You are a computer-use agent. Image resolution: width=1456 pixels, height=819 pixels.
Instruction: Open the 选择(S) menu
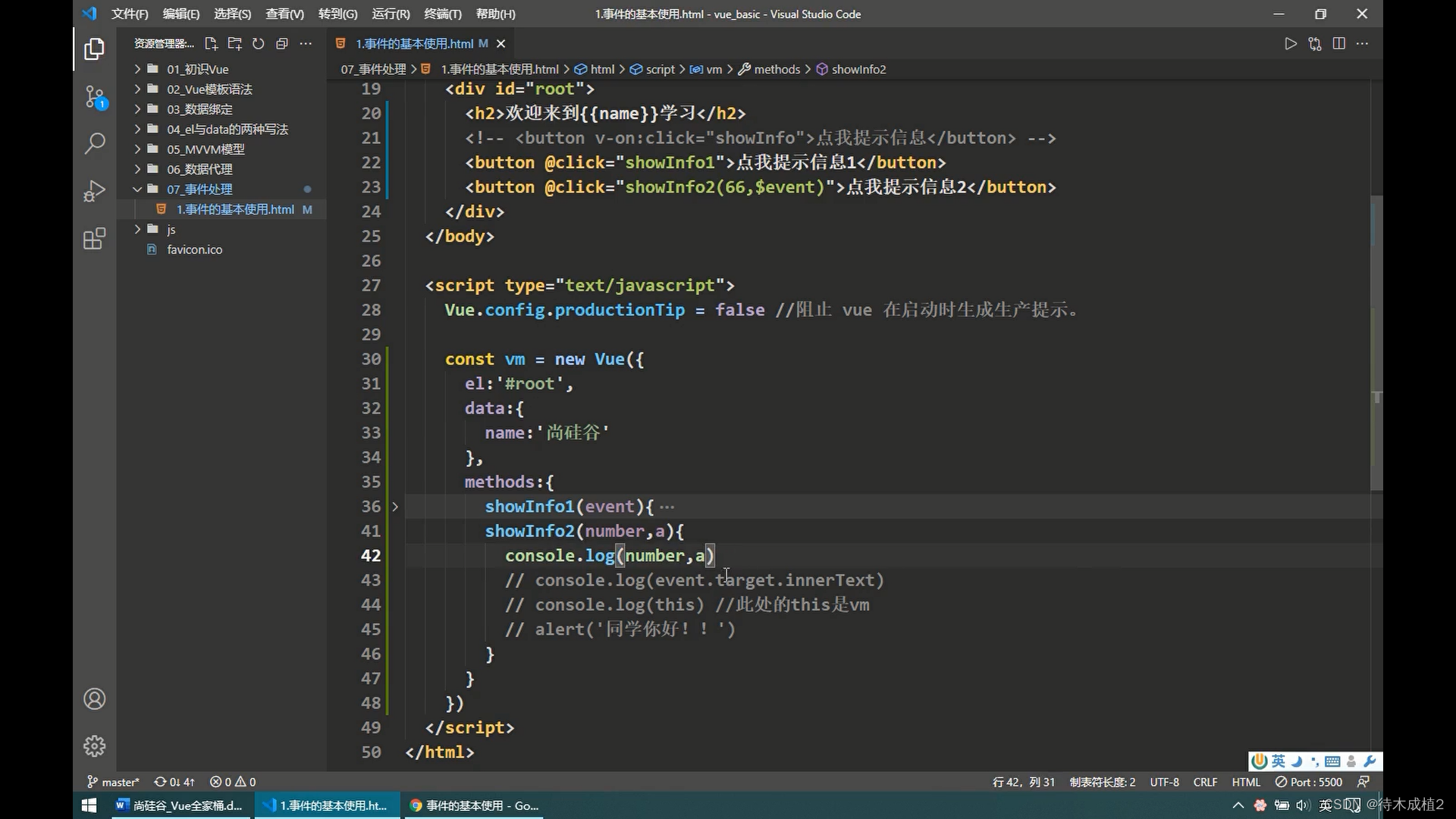point(233,14)
